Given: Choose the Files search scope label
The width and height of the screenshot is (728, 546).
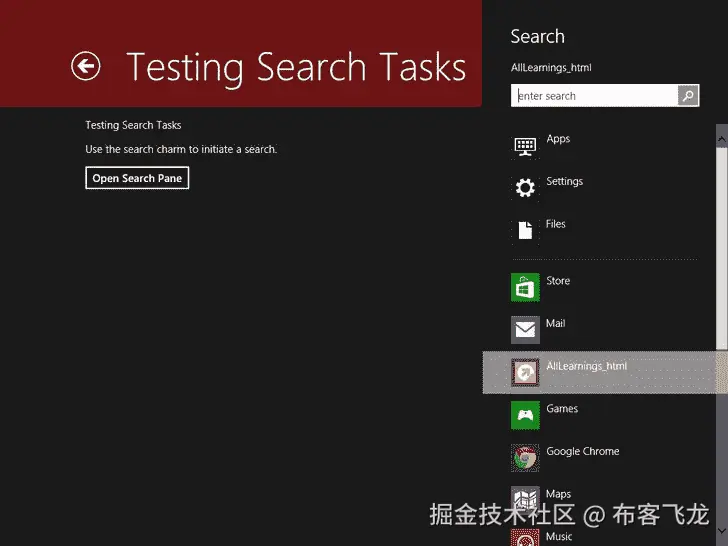Looking at the screenshot, I should pos(556,224).
